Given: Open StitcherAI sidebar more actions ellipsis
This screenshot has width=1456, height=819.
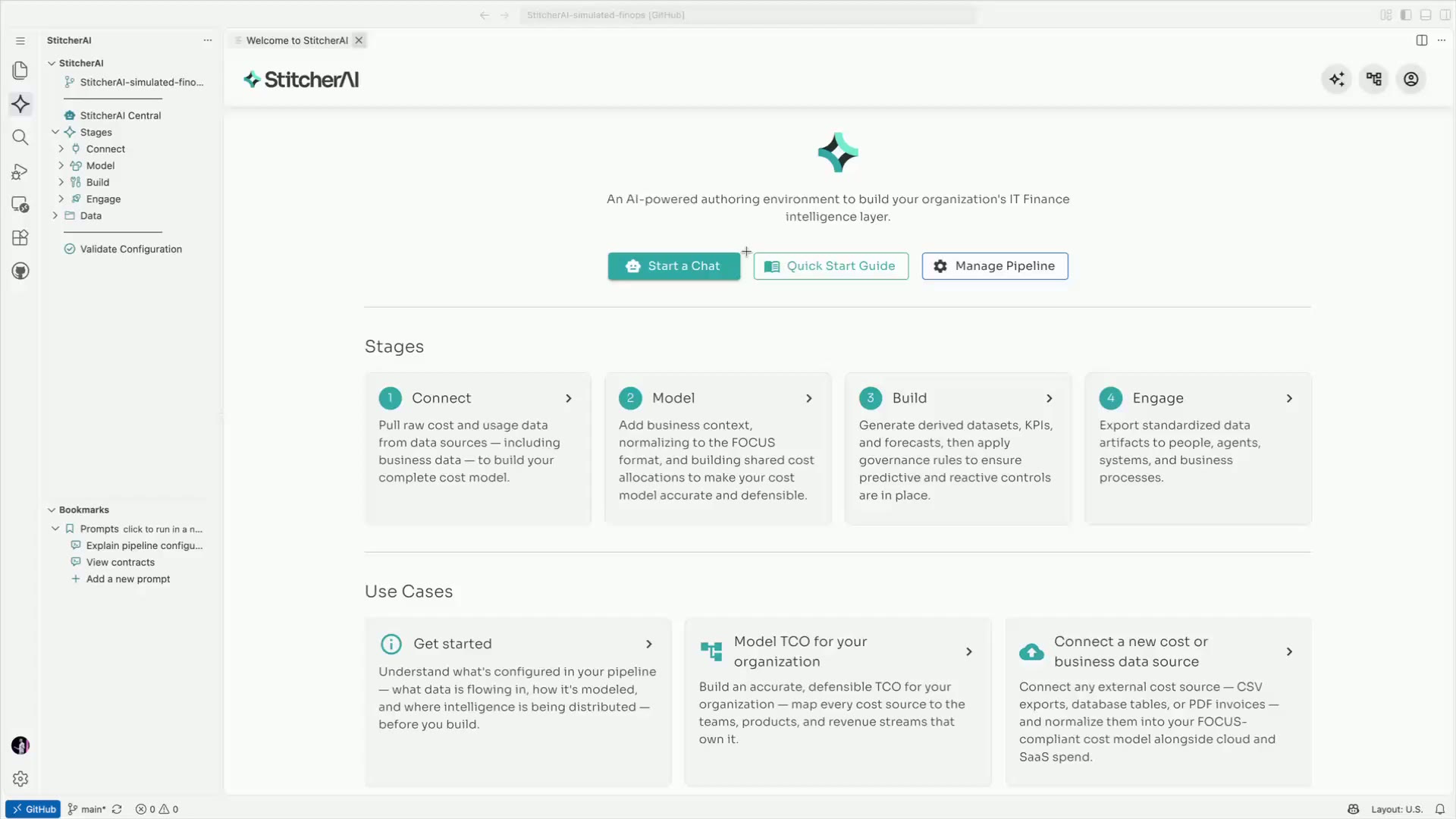Looking at the screenshot, I should tap(208, 40).
